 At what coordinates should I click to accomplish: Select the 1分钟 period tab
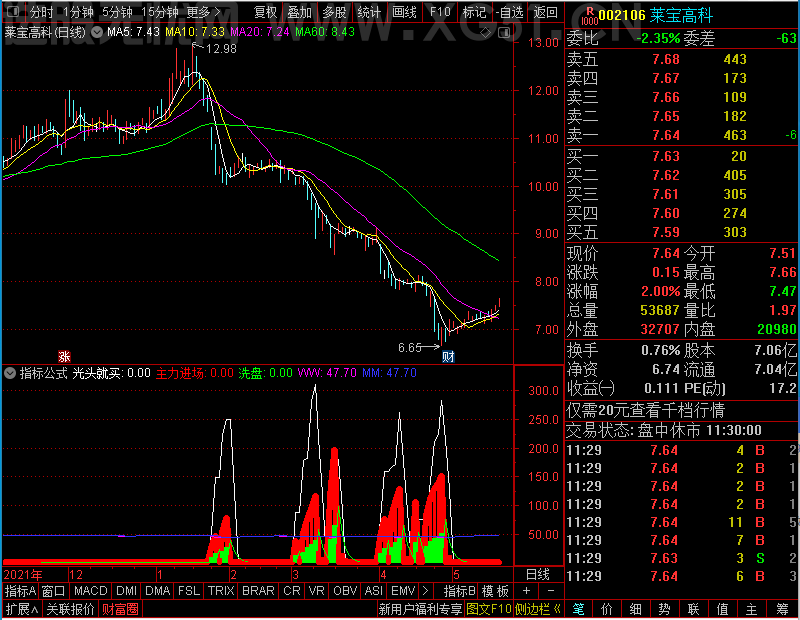point(78,12)
